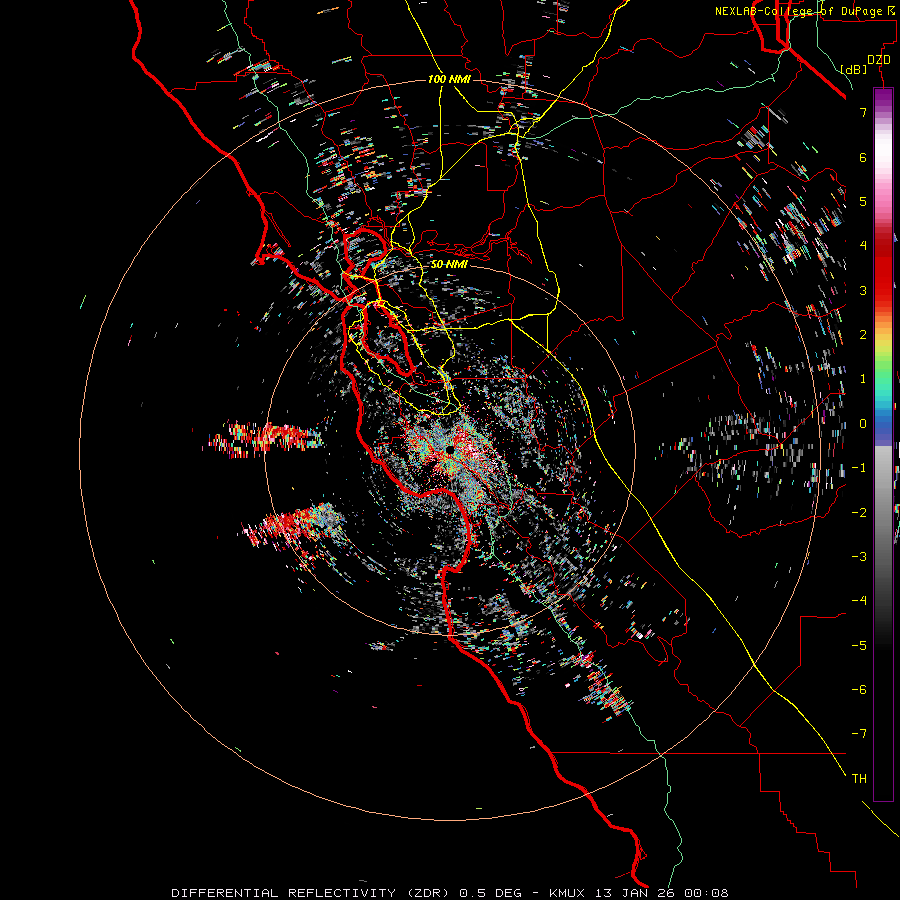The width and height of the screenshot is (900, 900).
Task: Click the KMUX radar site identifier
Action: 568,893
